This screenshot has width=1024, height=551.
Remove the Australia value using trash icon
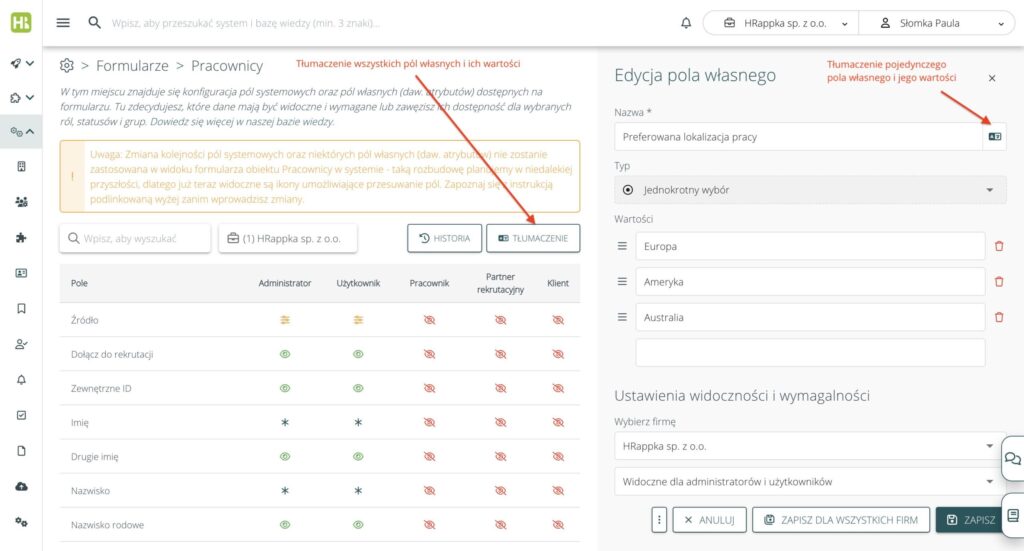pyautogui.click(x=998, y=317)
